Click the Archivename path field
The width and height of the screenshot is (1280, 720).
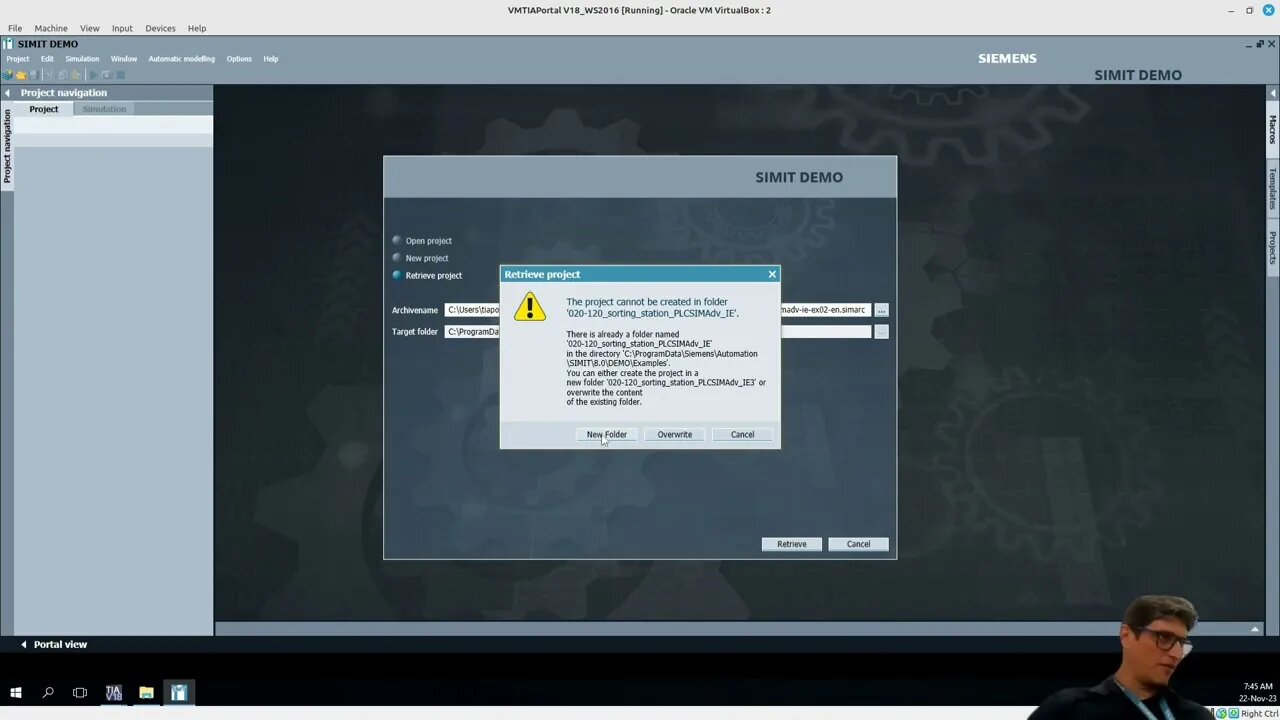pyautogui.click(x=657, y=310)
